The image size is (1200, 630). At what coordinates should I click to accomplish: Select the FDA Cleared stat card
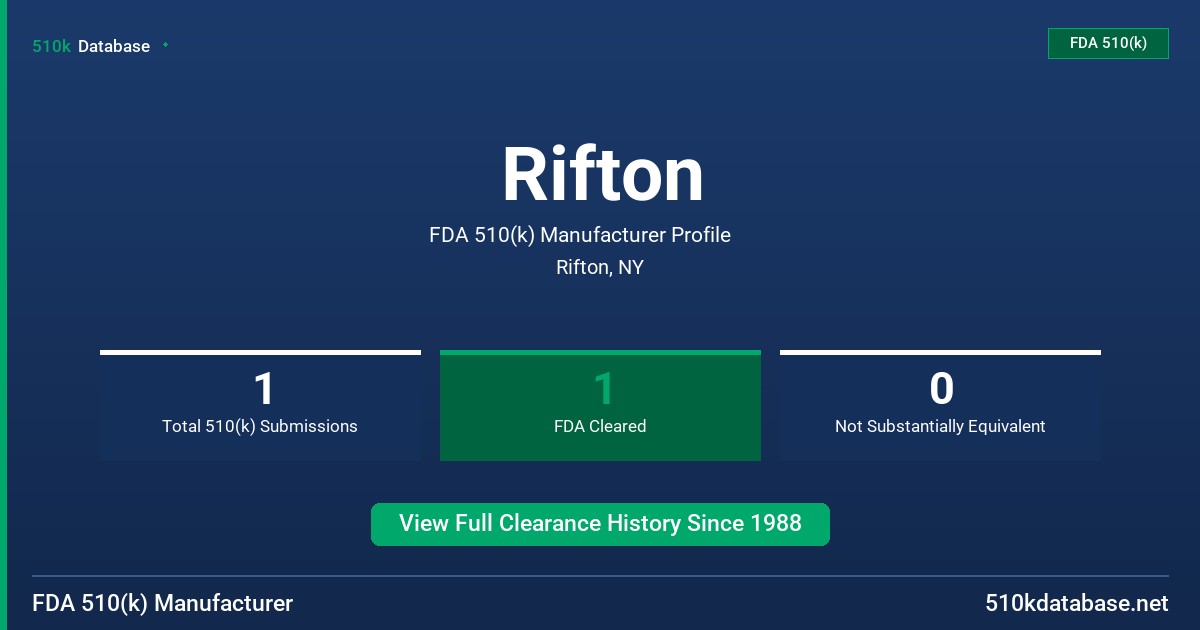pyautogui.click(x=600, y=405)
